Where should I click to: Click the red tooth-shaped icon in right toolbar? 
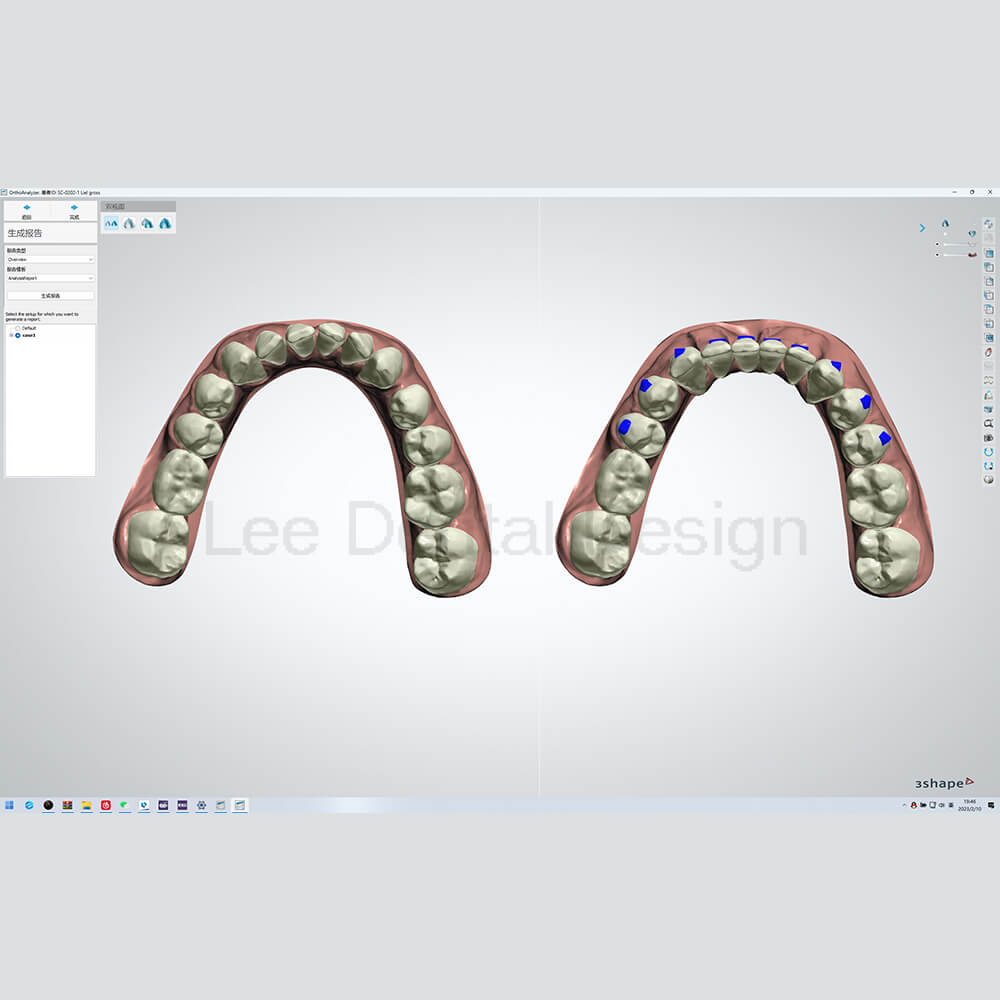point(989,352)
